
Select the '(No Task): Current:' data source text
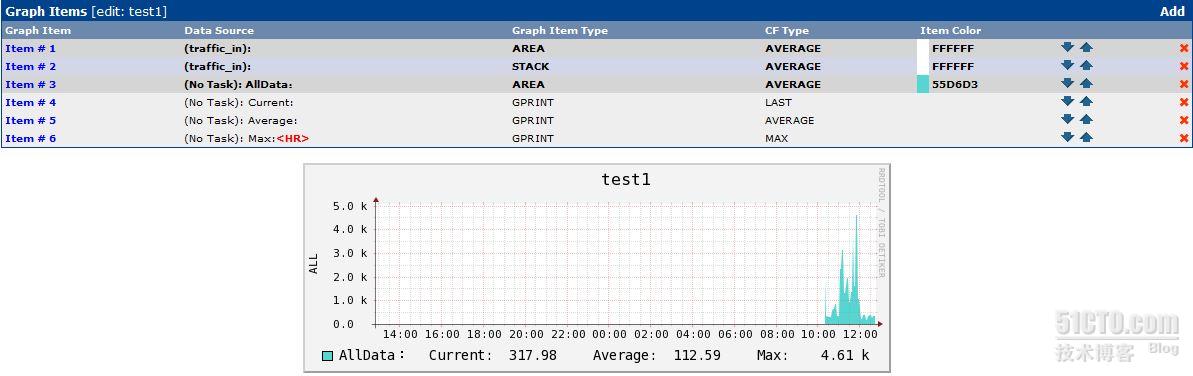pos(239,102)
